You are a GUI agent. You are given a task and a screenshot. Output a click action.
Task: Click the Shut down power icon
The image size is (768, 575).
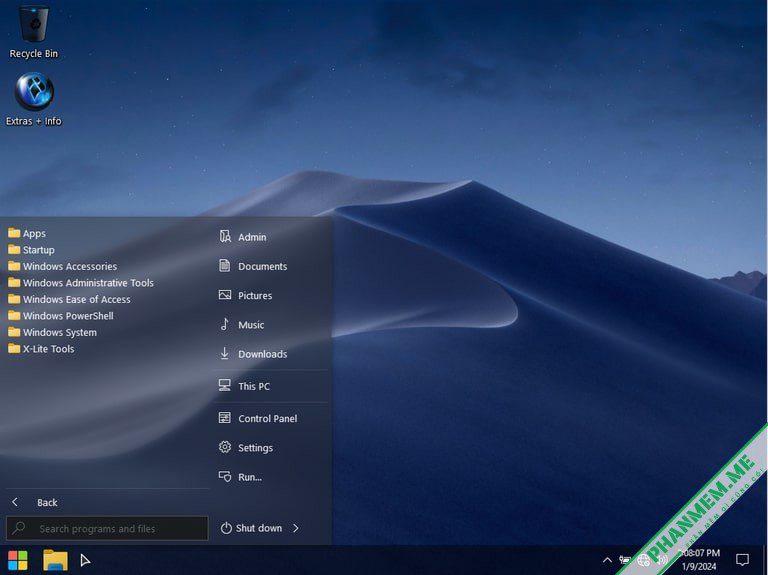tap(226, 528)
